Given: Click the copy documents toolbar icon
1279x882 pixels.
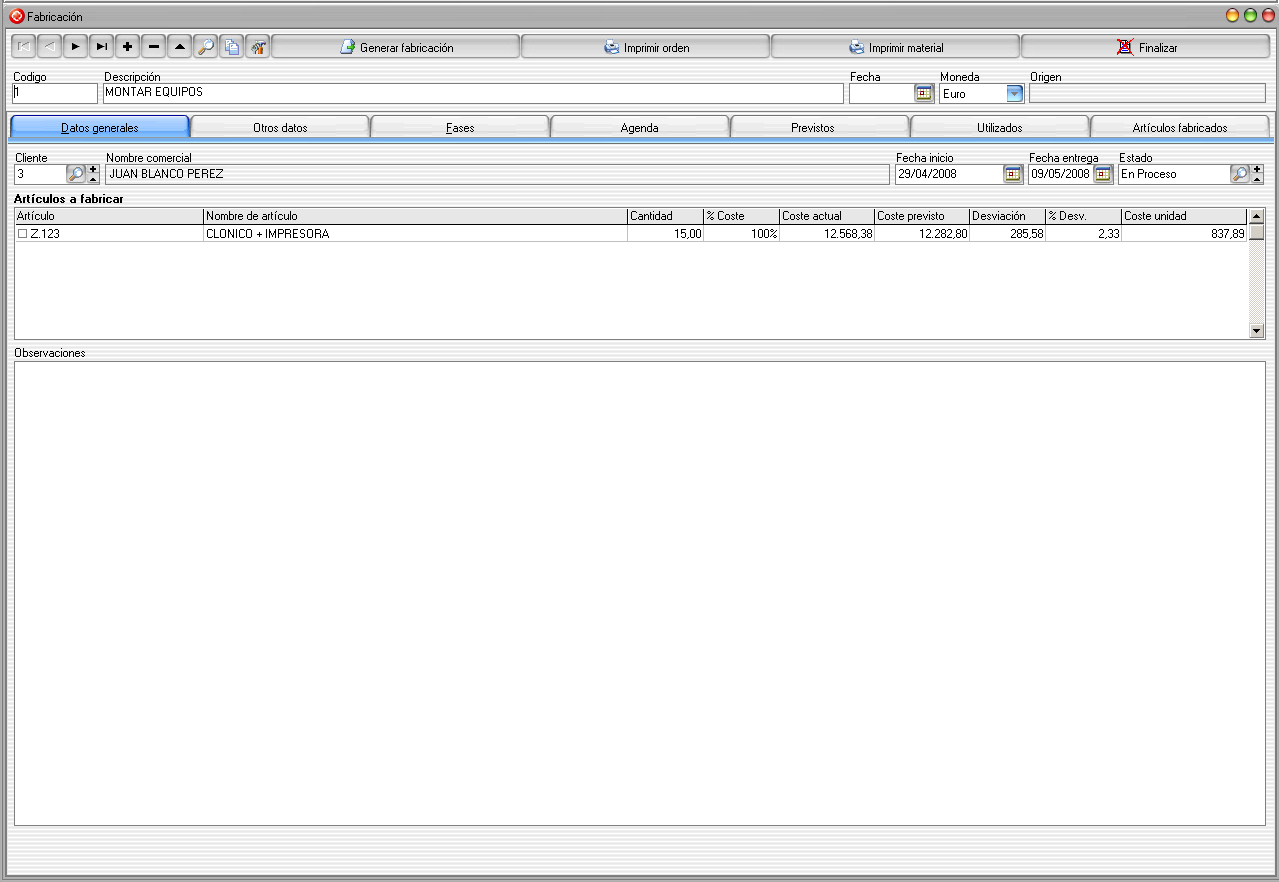Looking at the screenshot, I should click(232, 47).
